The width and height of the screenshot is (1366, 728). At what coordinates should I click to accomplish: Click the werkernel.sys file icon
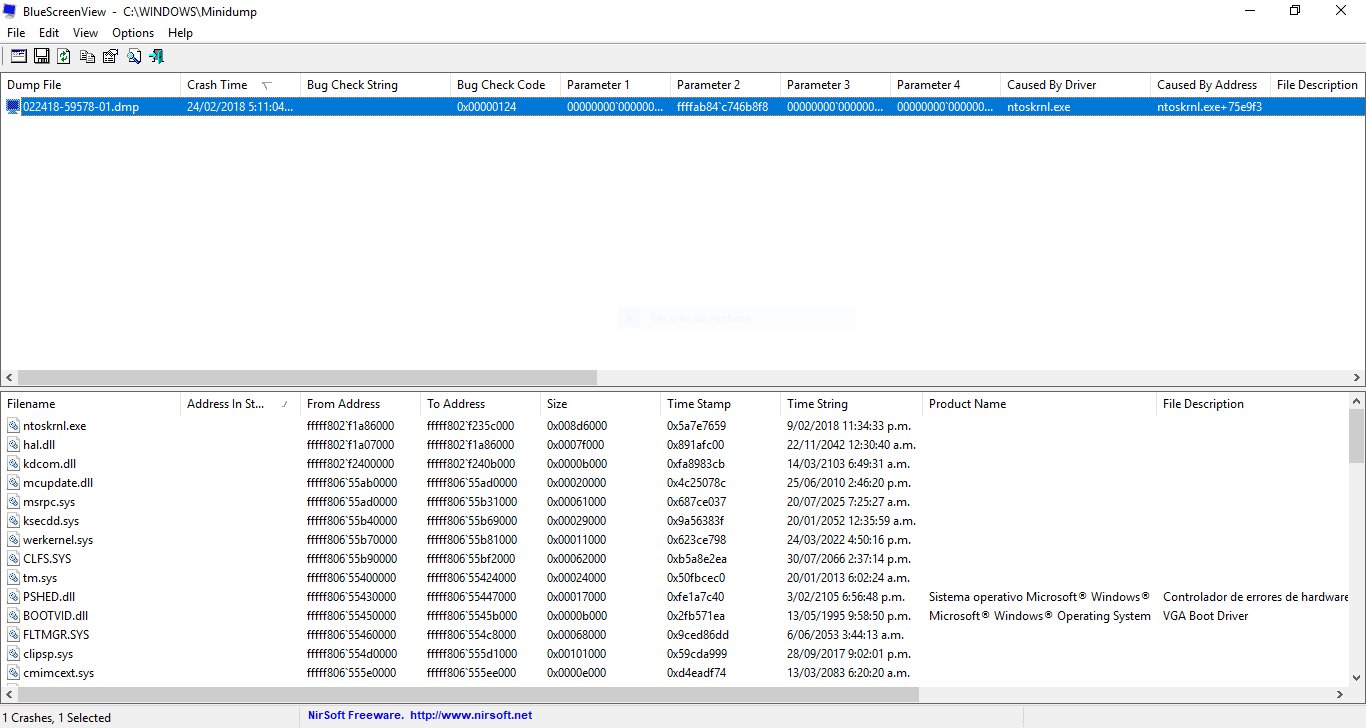13,540
